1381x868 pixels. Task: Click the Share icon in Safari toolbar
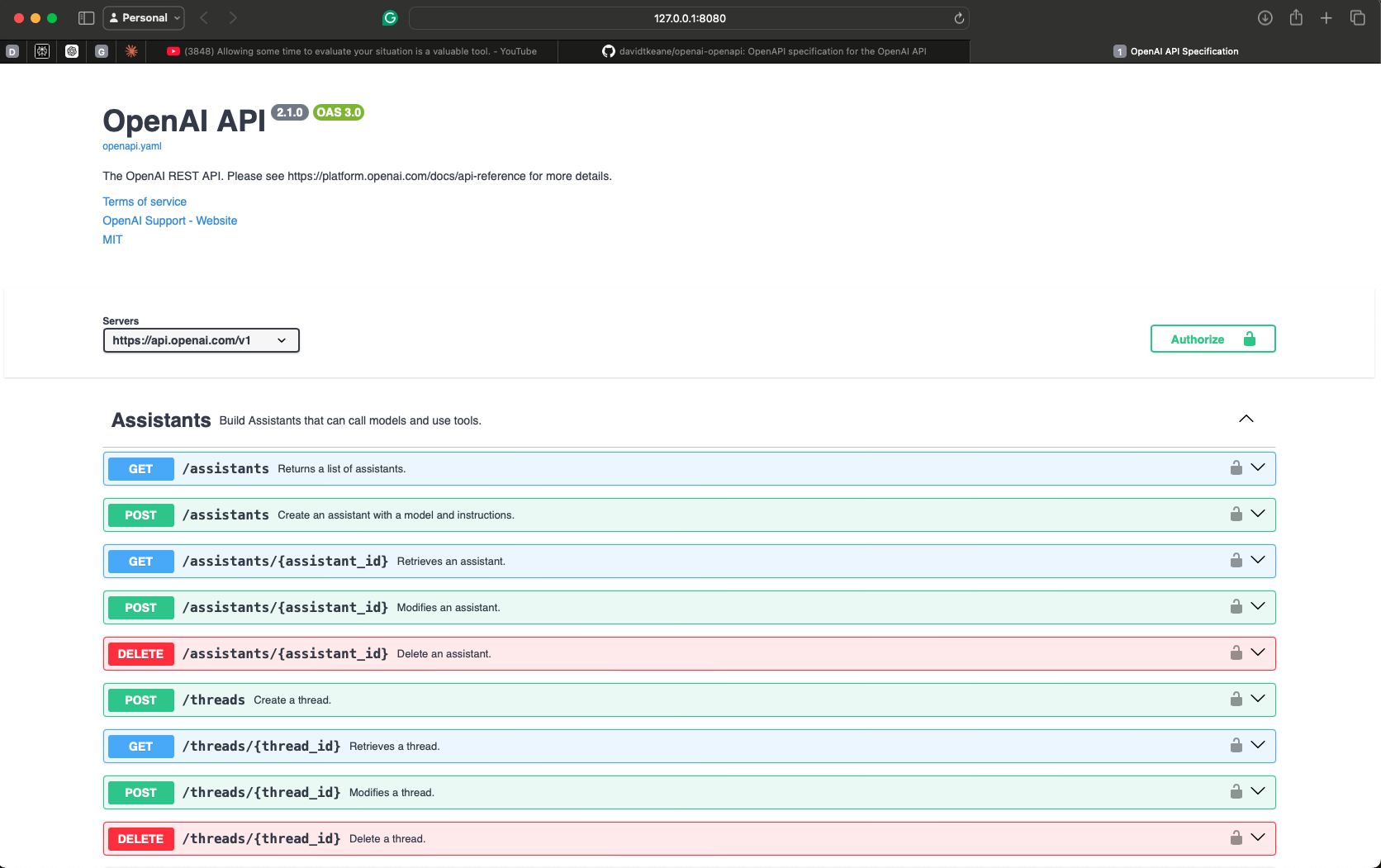[x=1296, y=17]
